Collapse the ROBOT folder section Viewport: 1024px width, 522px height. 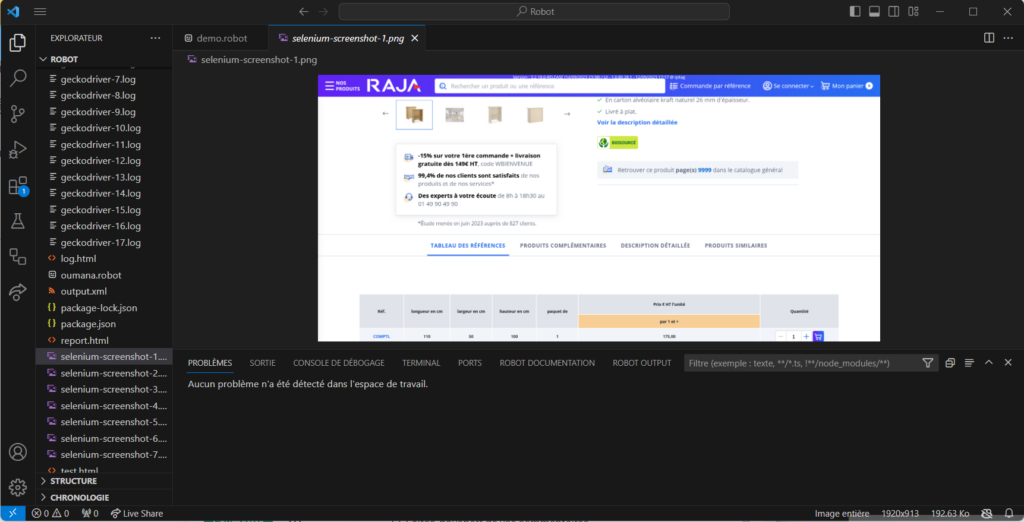[104, 59]
